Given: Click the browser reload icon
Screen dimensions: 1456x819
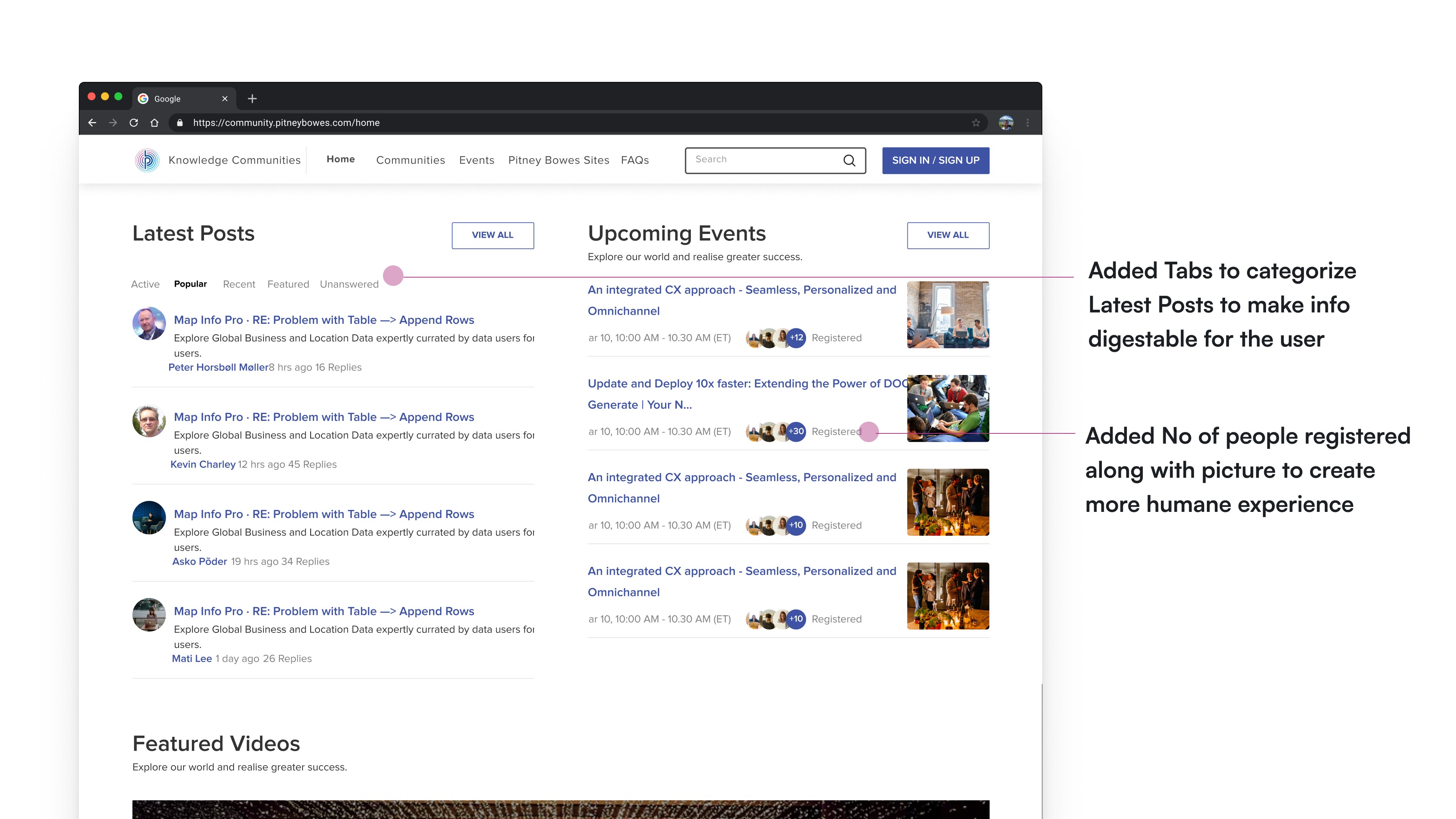Looking at the screenshot, I should tap(133, 122).
